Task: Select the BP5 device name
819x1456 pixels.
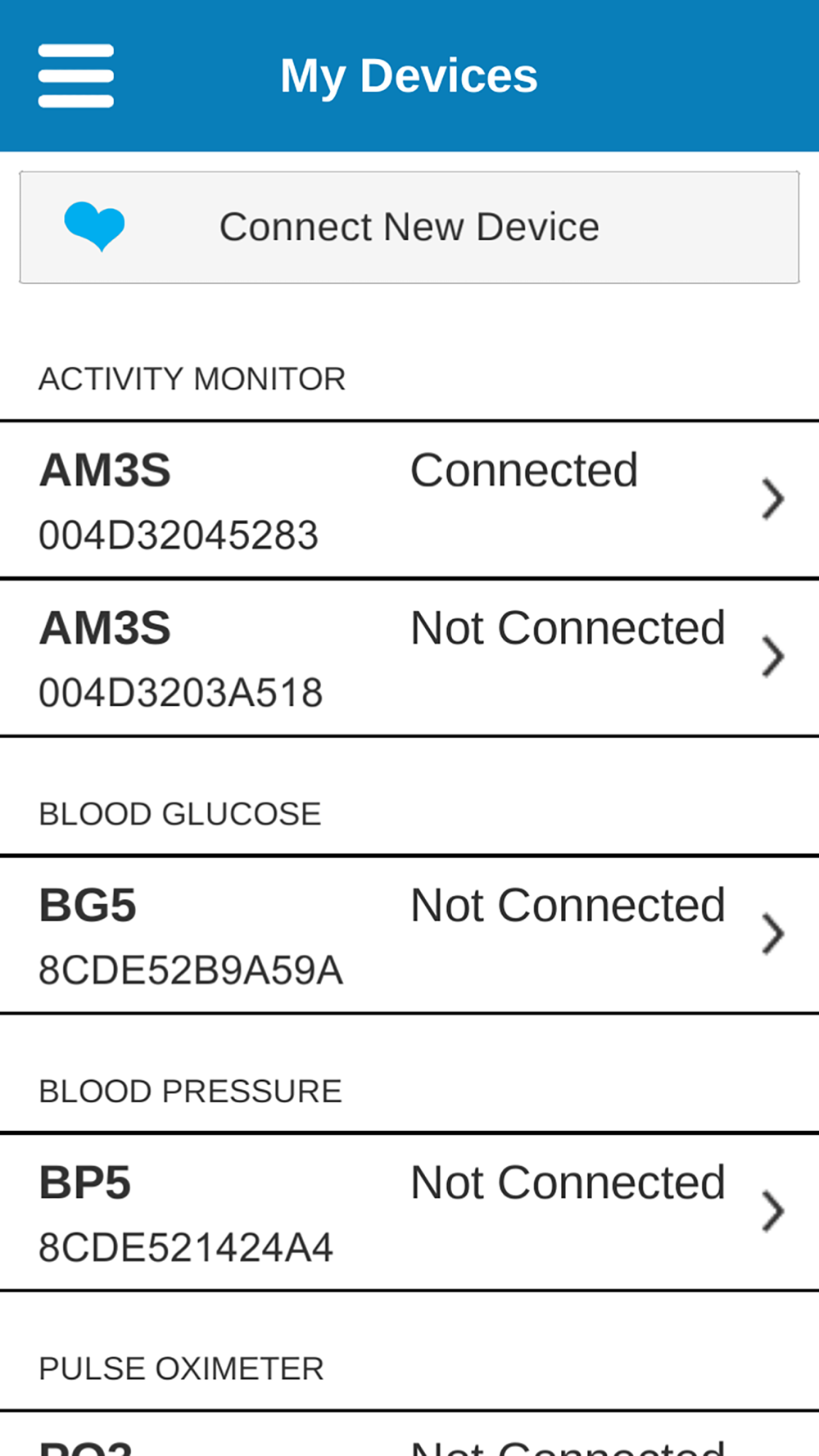Action: pyautogui.click(x=85, y=1183)
